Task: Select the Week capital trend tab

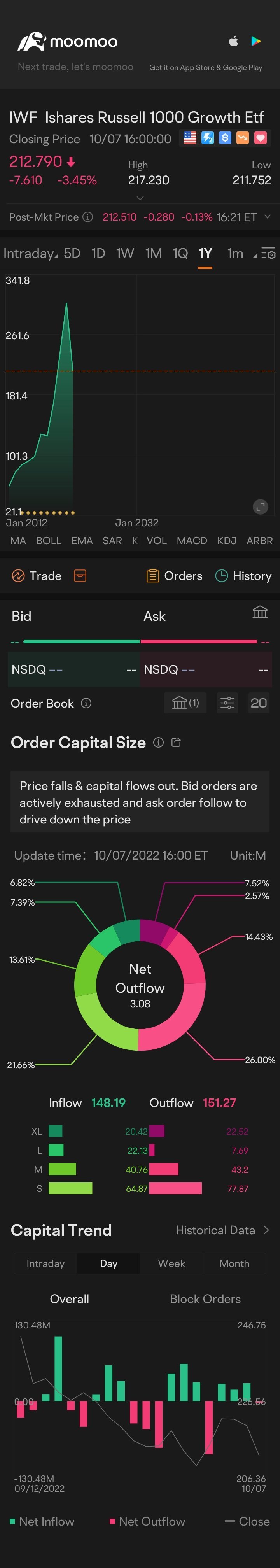Action: (171, 1263)
